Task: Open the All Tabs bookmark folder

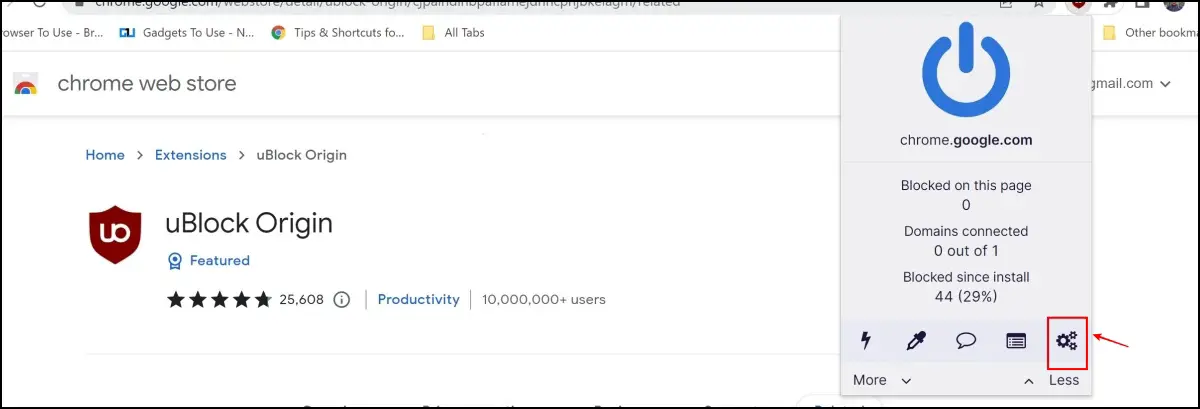Action: point(453,32)
